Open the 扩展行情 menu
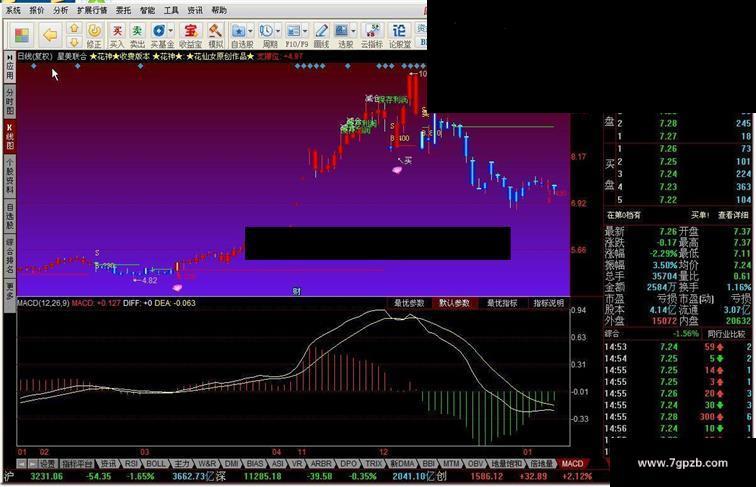 click(92, 10)
